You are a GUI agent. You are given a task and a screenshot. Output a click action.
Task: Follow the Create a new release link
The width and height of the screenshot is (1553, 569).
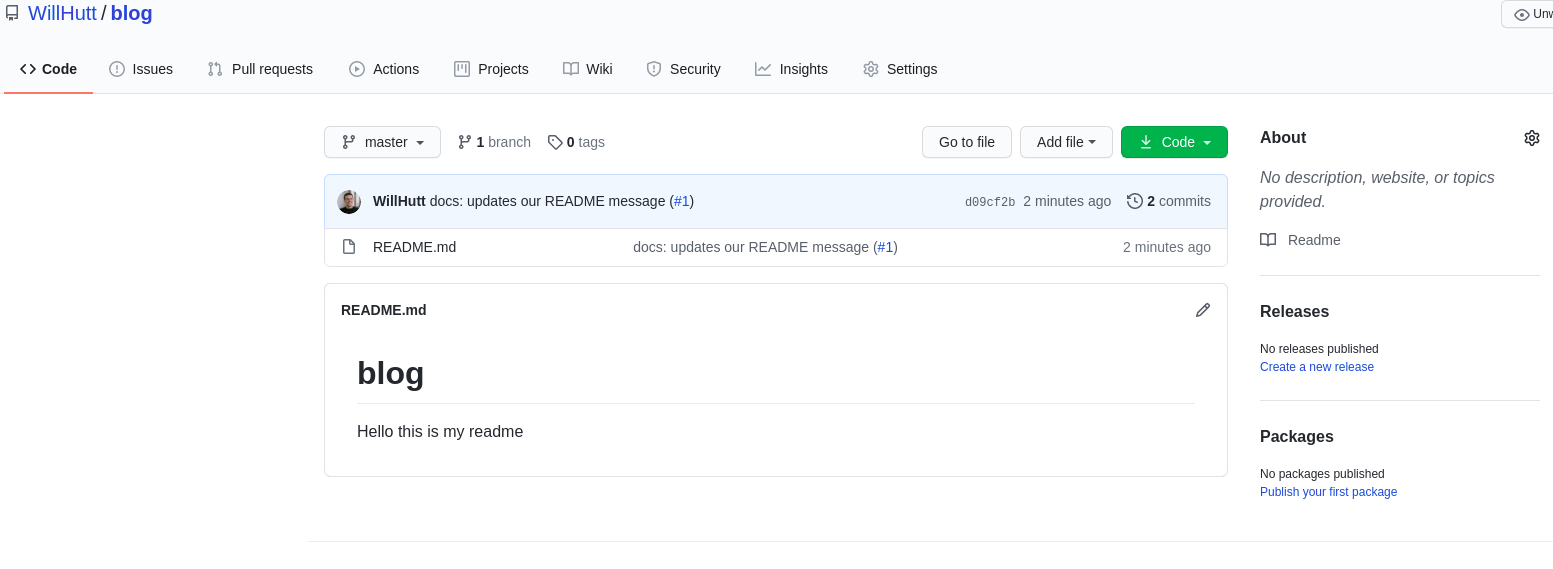(1316, 367)
